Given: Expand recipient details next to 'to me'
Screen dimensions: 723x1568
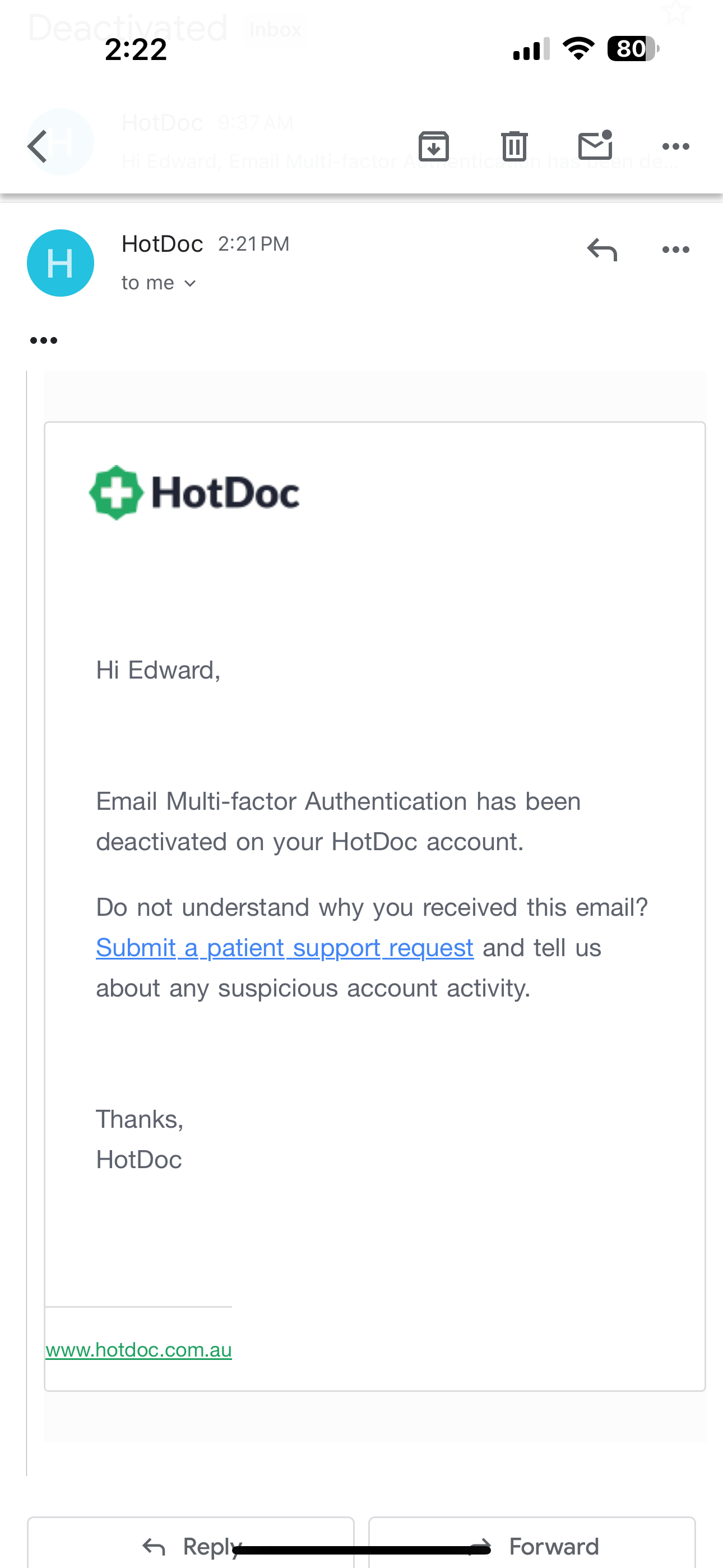Looking at the screenshot, I should pyautogui.click(x=190, y=283).
